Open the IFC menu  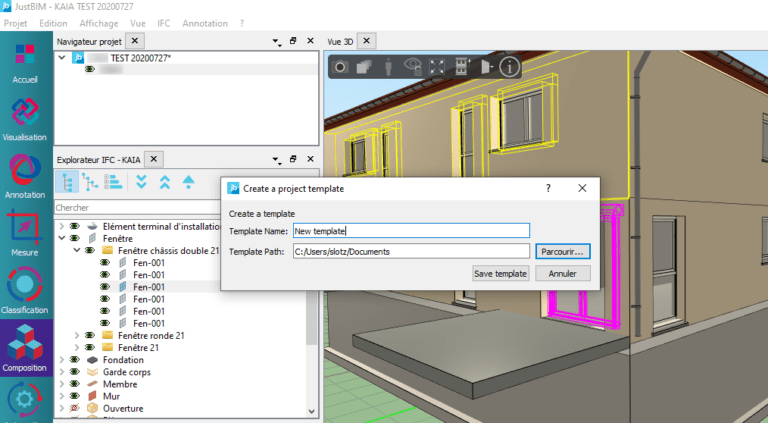click(x=164, y=24)
